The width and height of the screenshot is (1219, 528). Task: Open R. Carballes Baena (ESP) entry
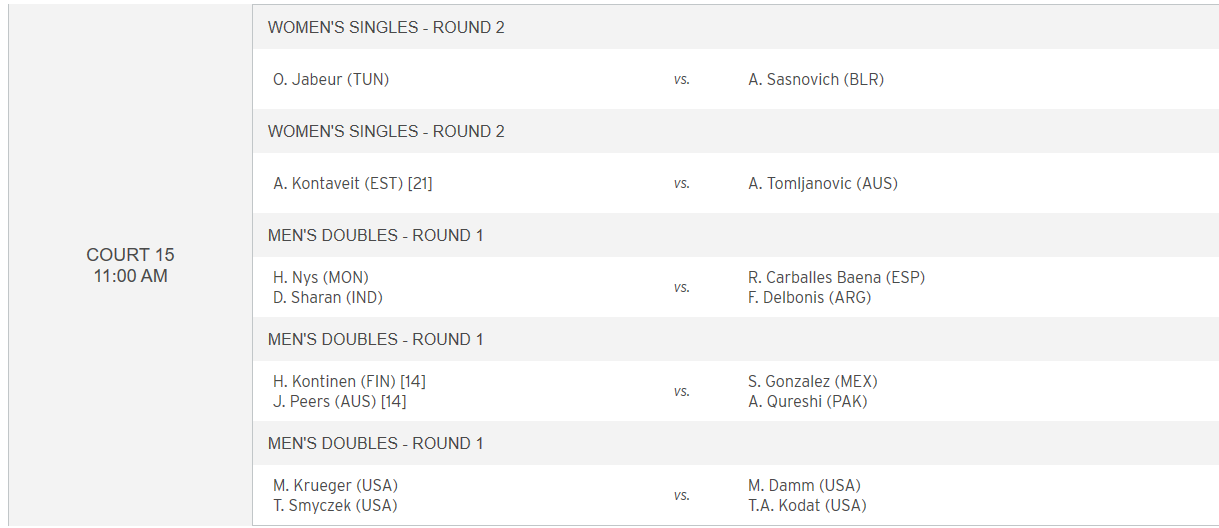[x=837, y=277]
